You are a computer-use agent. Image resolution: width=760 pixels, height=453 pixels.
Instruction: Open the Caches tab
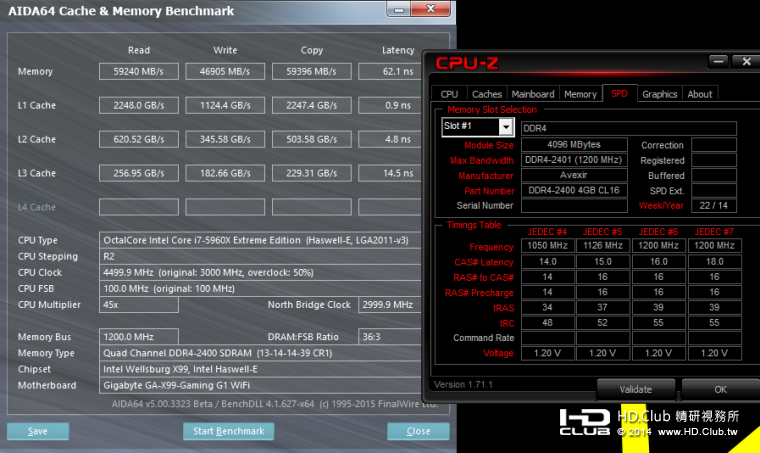(487, 94)
